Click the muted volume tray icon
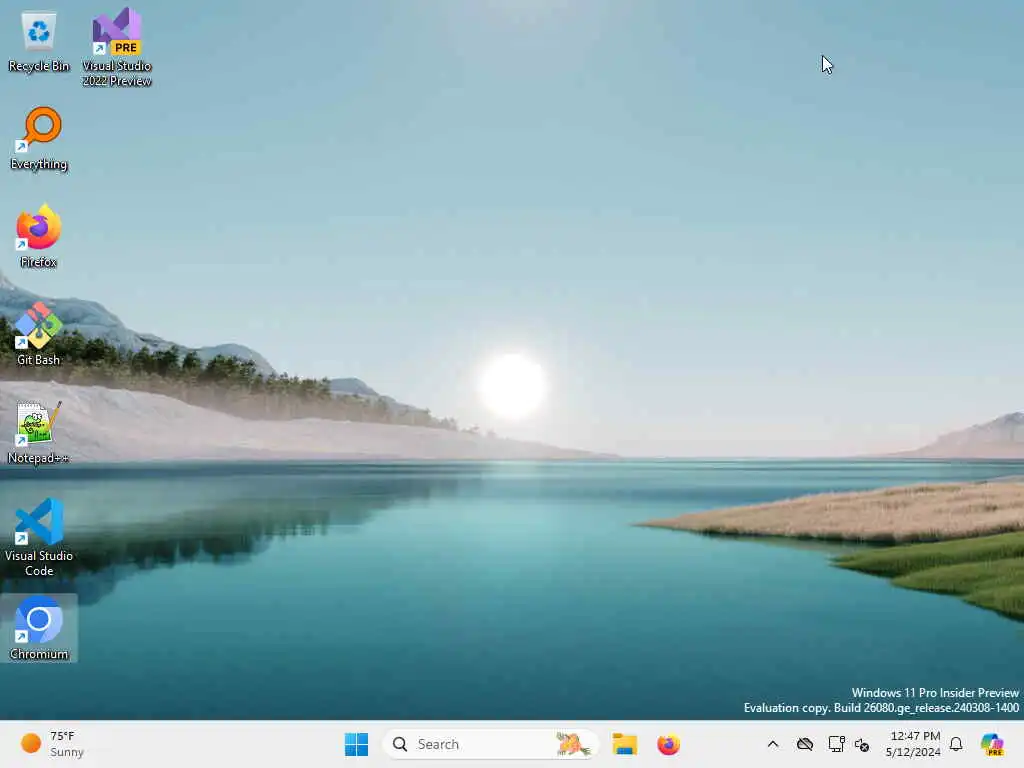This screenshot has width=1024, height=768. 862,744
